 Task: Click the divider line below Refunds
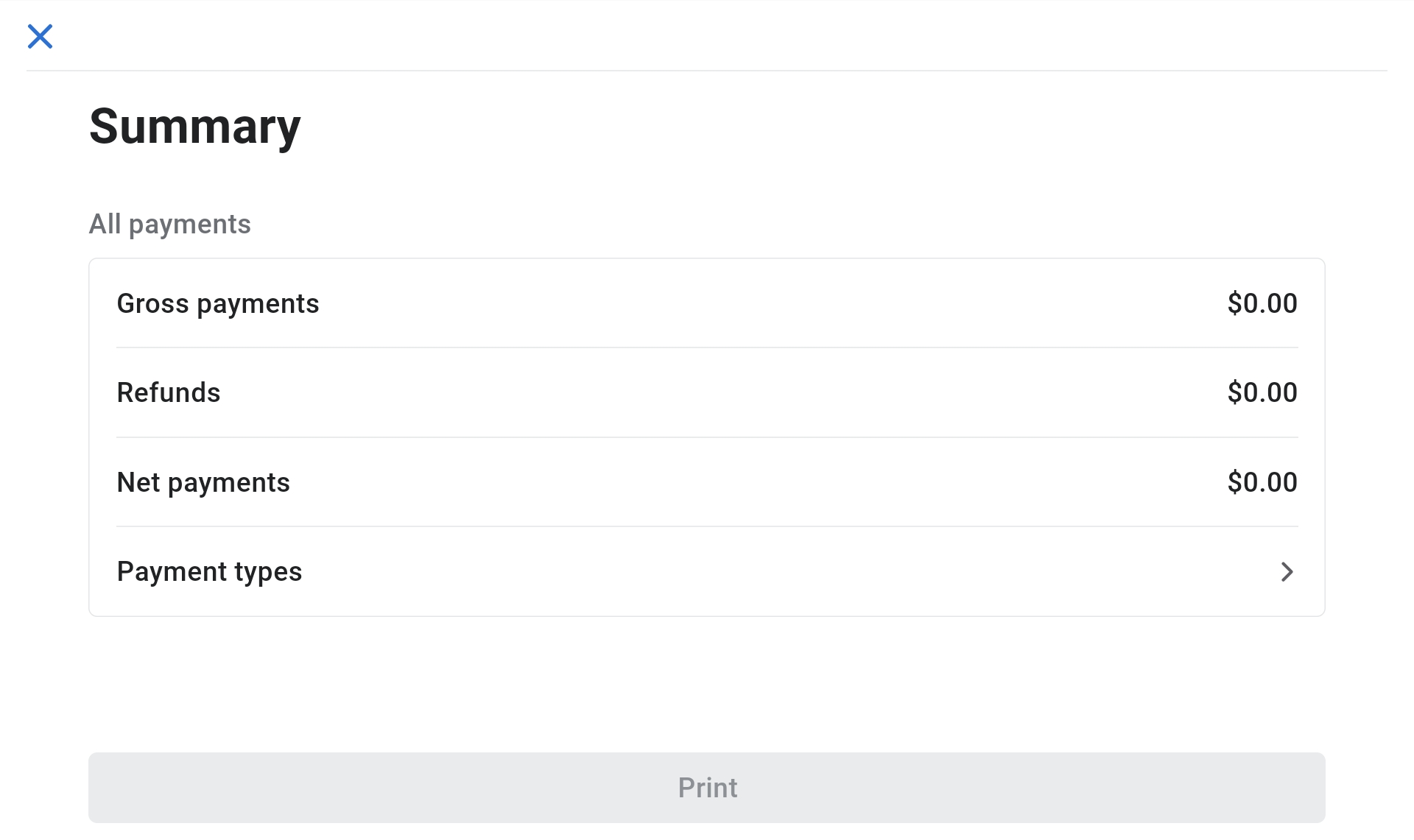click(x=707, y=437)
